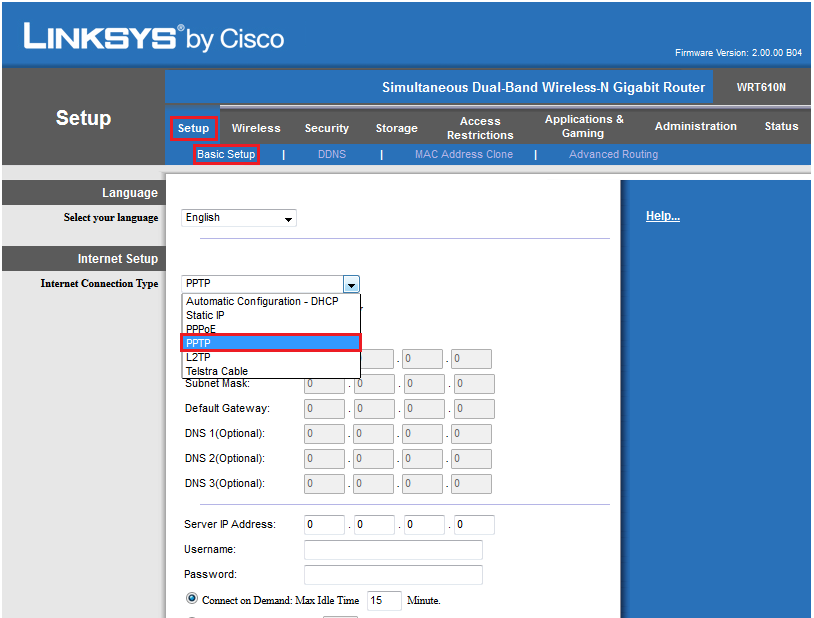Select PPTP in the connection type list
This screenshot has width=814, height=618.
click(270, 343)
